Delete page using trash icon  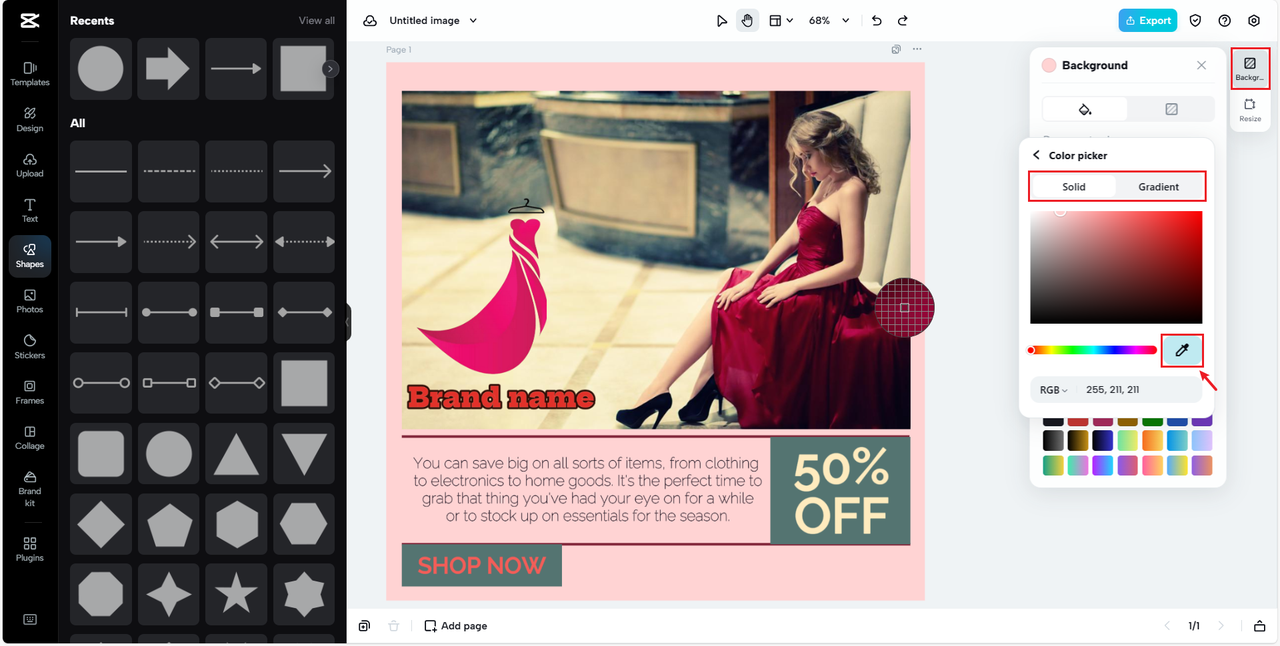pos(394,626)
